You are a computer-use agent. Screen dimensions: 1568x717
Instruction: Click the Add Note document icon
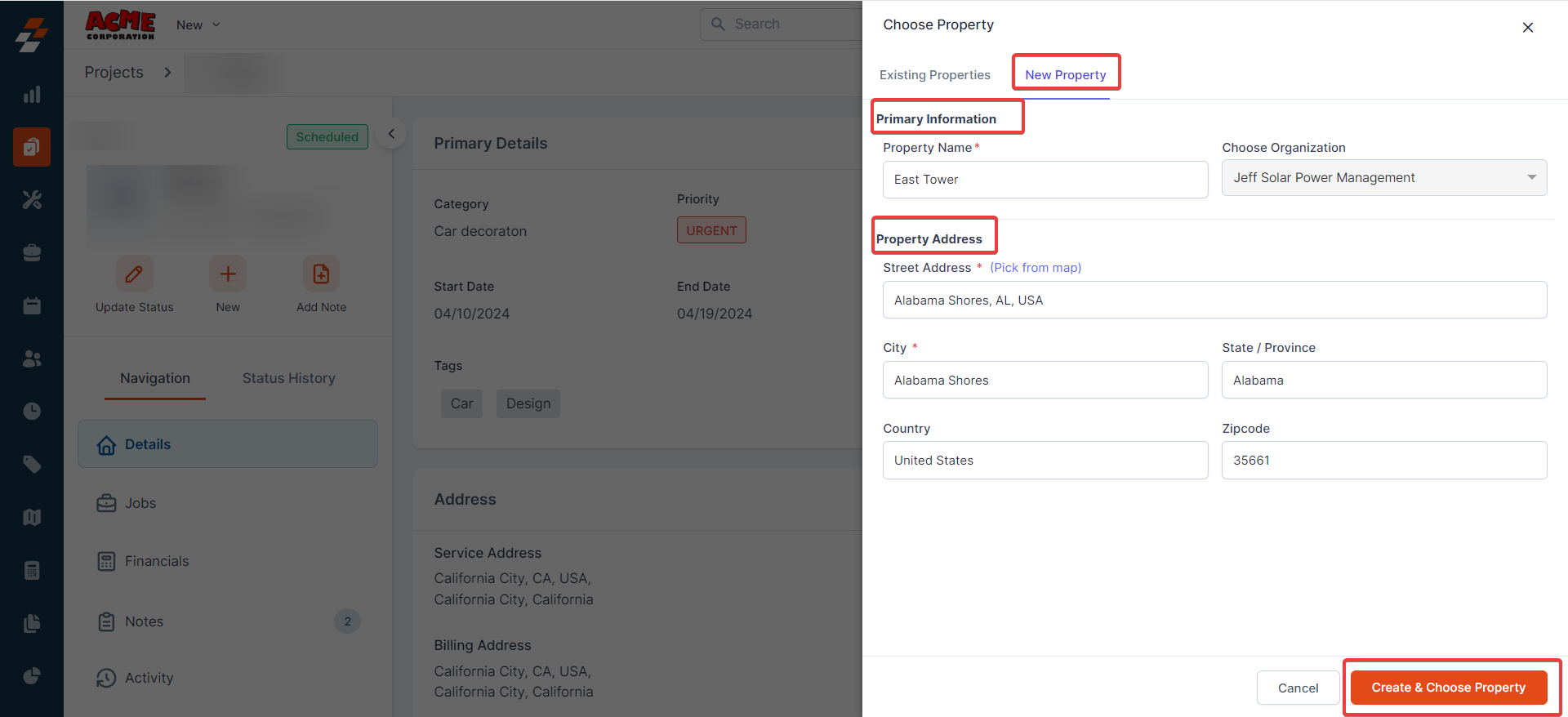coord(321,274)
